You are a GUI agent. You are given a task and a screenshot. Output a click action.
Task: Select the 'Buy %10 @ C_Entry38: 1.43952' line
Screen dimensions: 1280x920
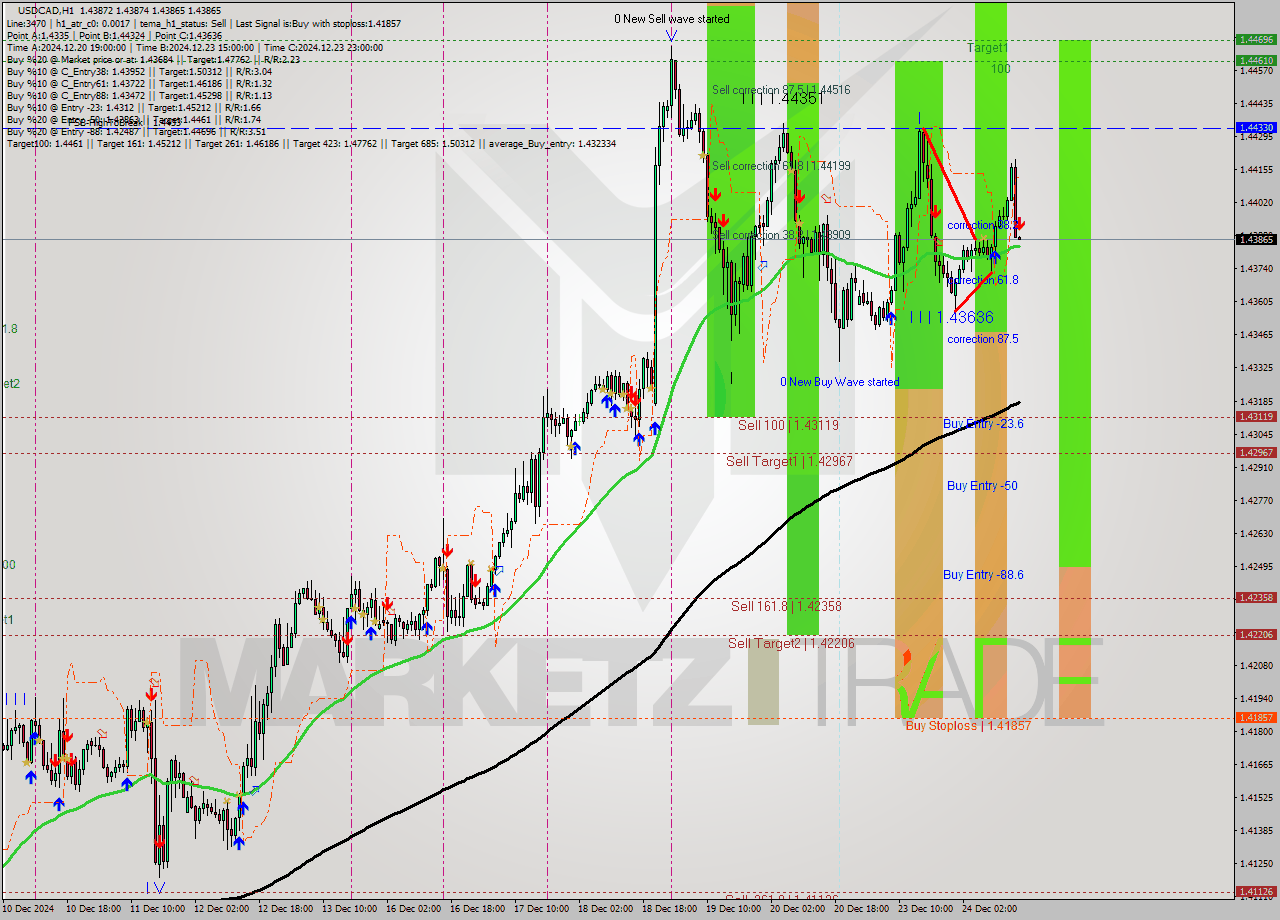(x=139, y=71)
